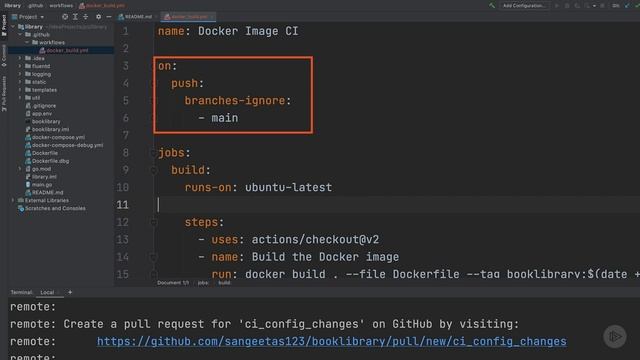This screenshot has width=640, height=360.
Task: Select booklibrary binary file in tree
Action: pyautogui.click(x=42, y=122)
